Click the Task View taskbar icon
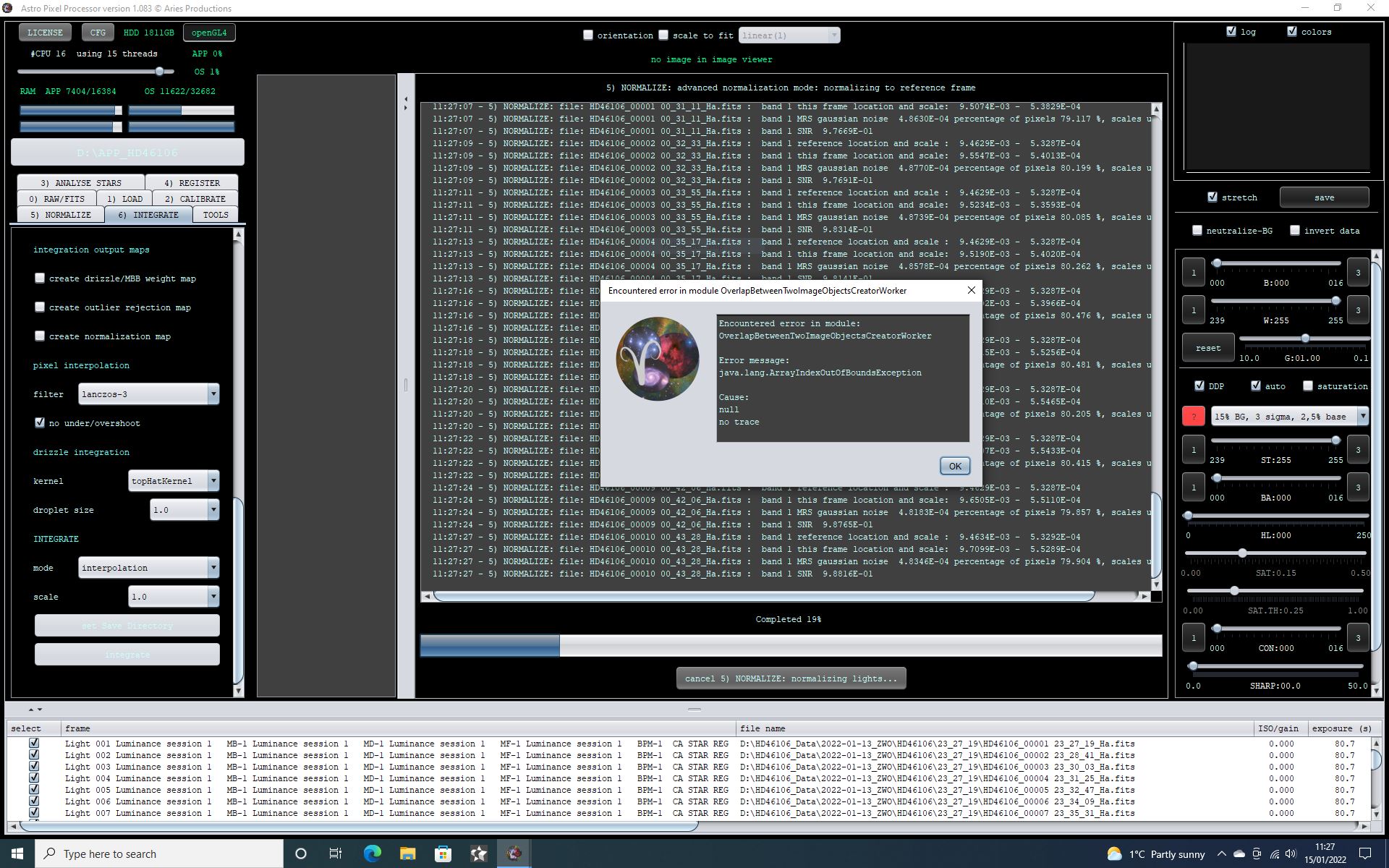This screenshot has height=868, width=1389. click(336, 854)
